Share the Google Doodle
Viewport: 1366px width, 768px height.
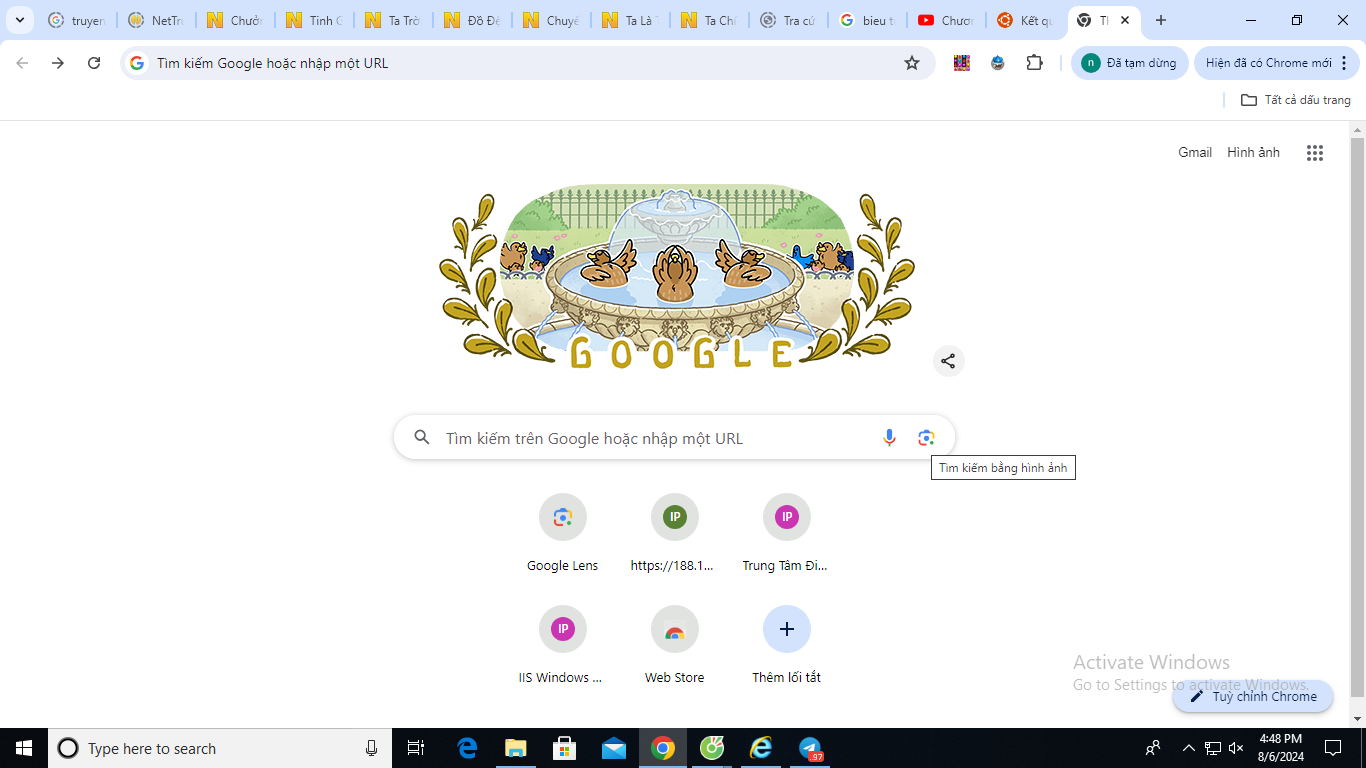948,361
